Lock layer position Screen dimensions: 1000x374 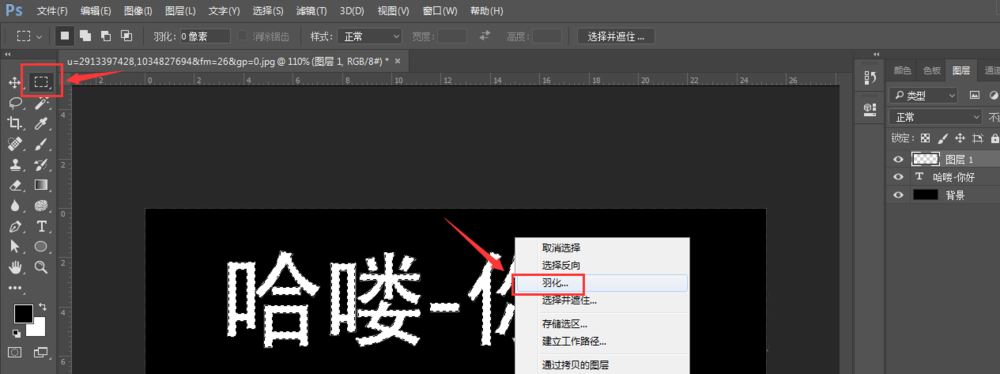pos(960,138)
